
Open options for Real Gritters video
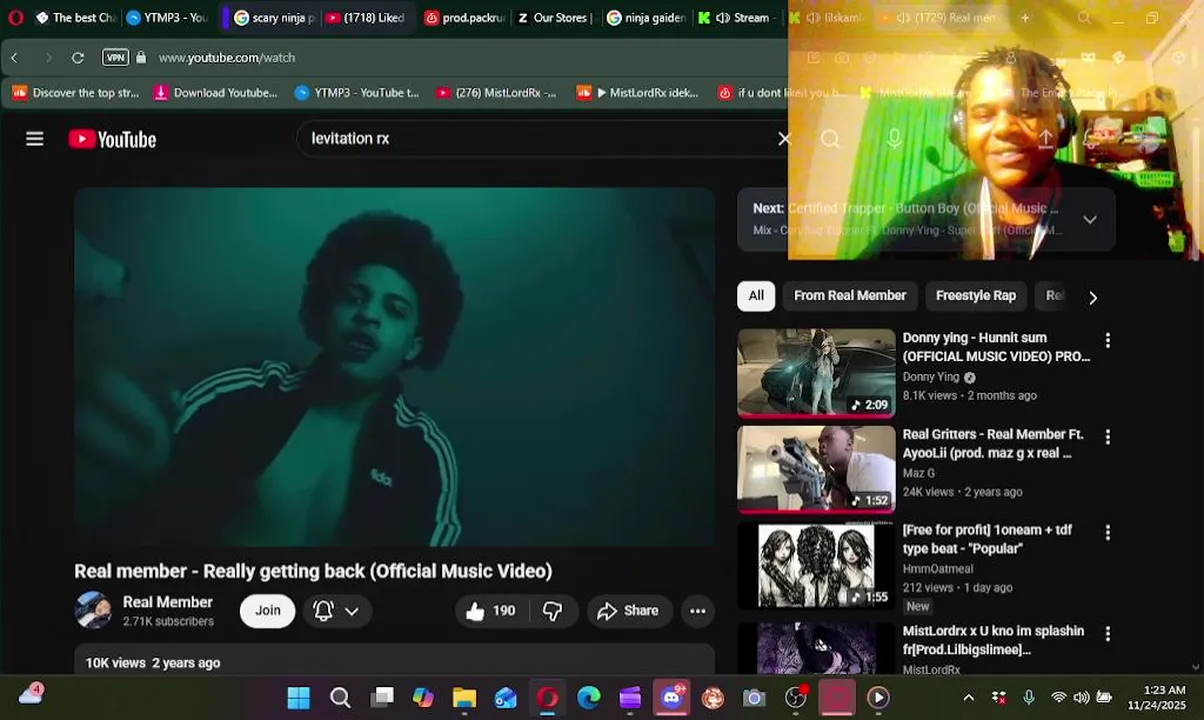(1107, 437)
